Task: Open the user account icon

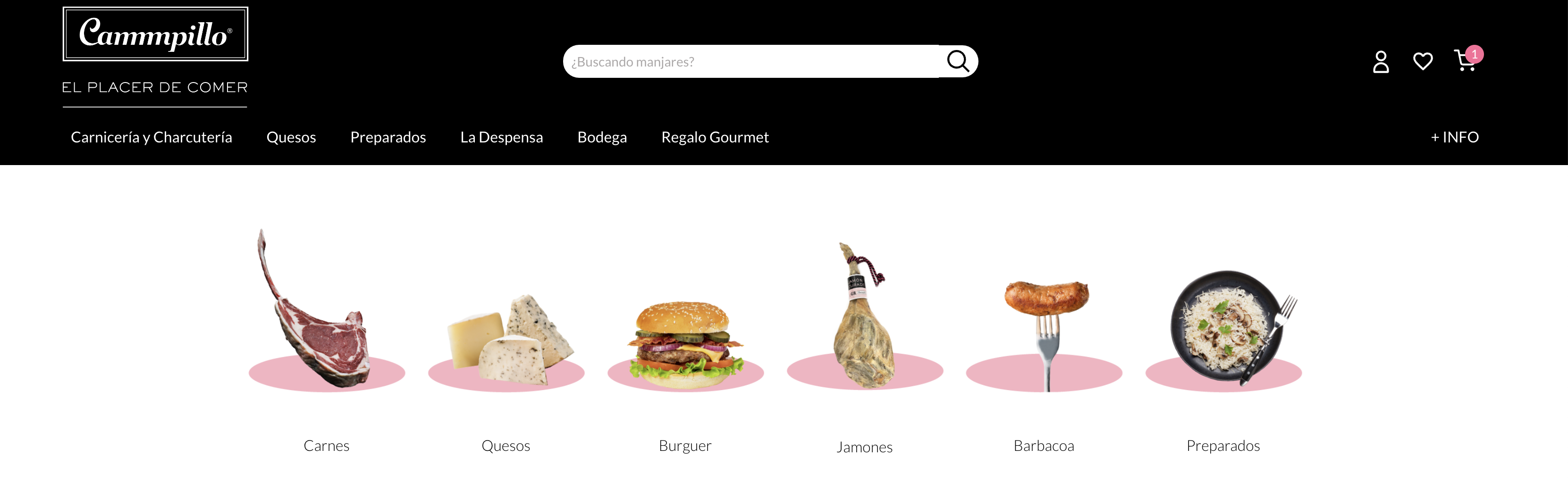Action: click(x=1381, y=61)
